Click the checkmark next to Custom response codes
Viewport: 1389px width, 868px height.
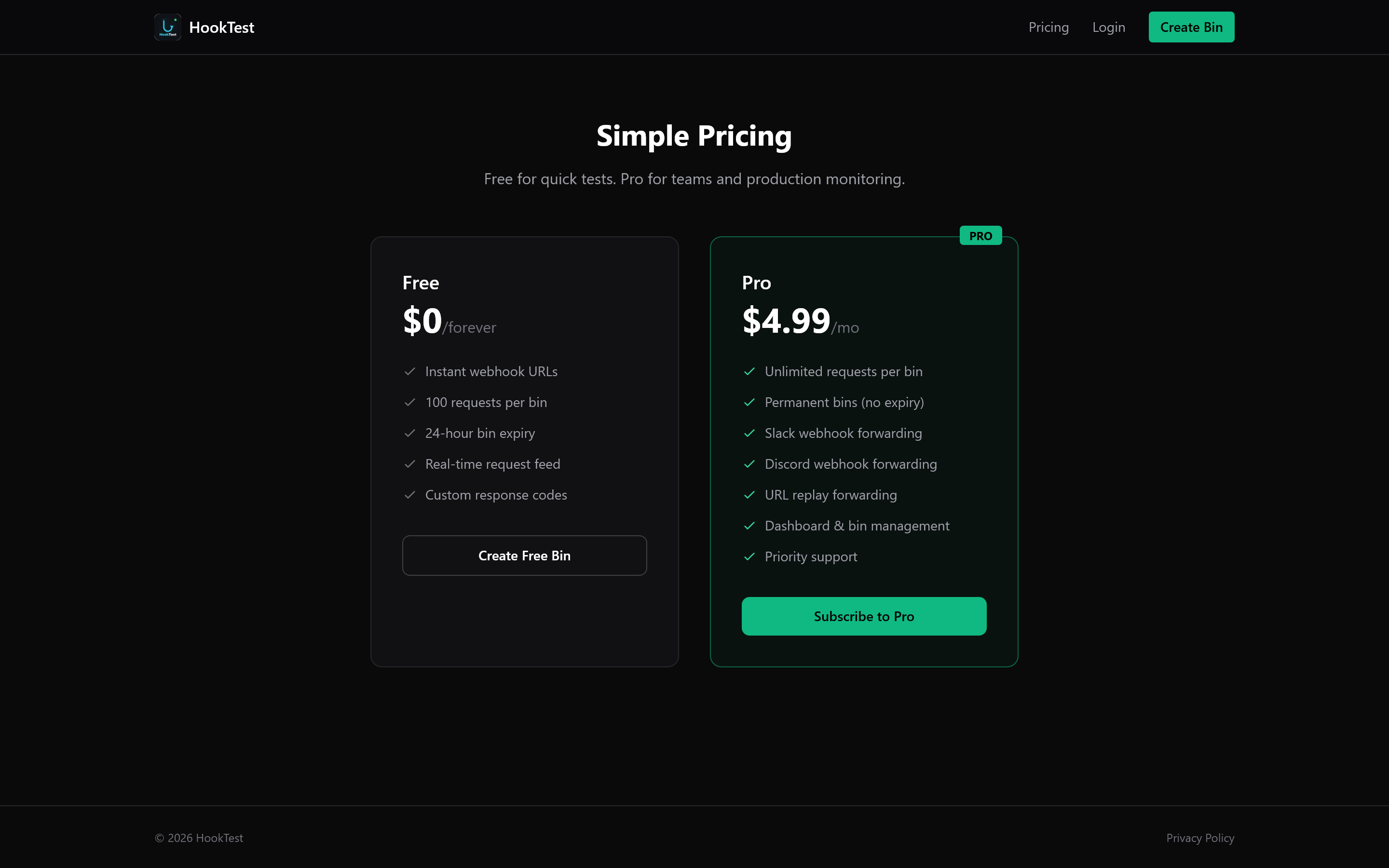(x=410, y=495)
